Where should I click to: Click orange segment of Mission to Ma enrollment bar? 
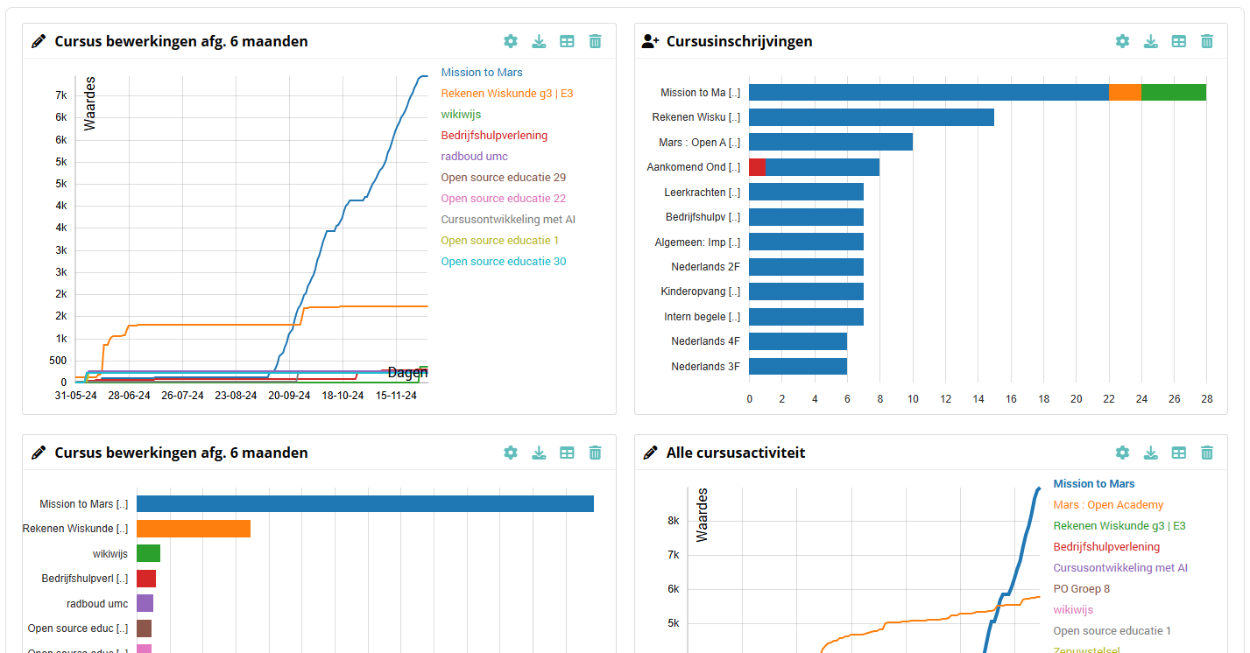tap(1125, 92)
